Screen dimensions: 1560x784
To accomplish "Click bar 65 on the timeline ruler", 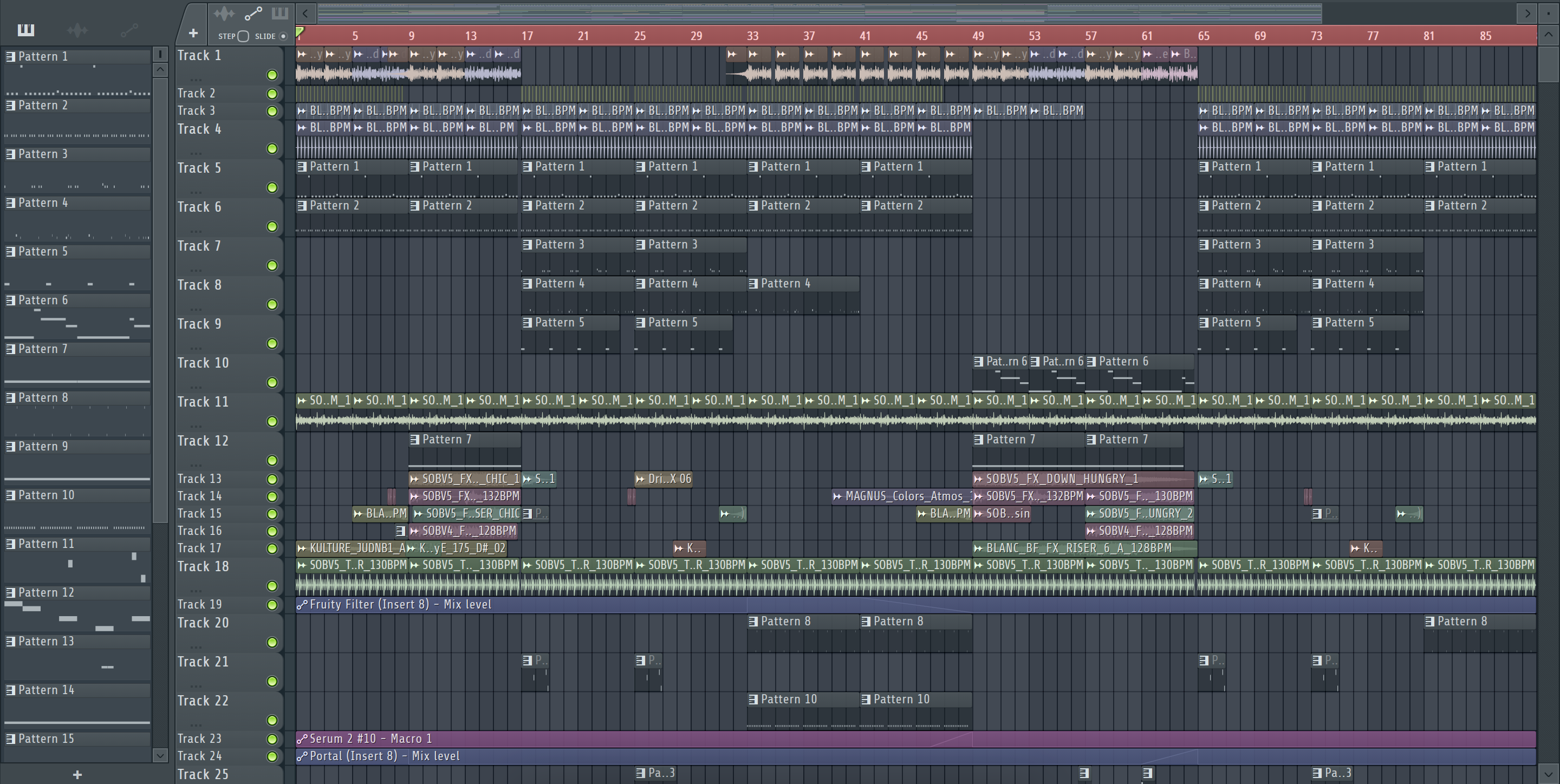I will point(1203,36).
